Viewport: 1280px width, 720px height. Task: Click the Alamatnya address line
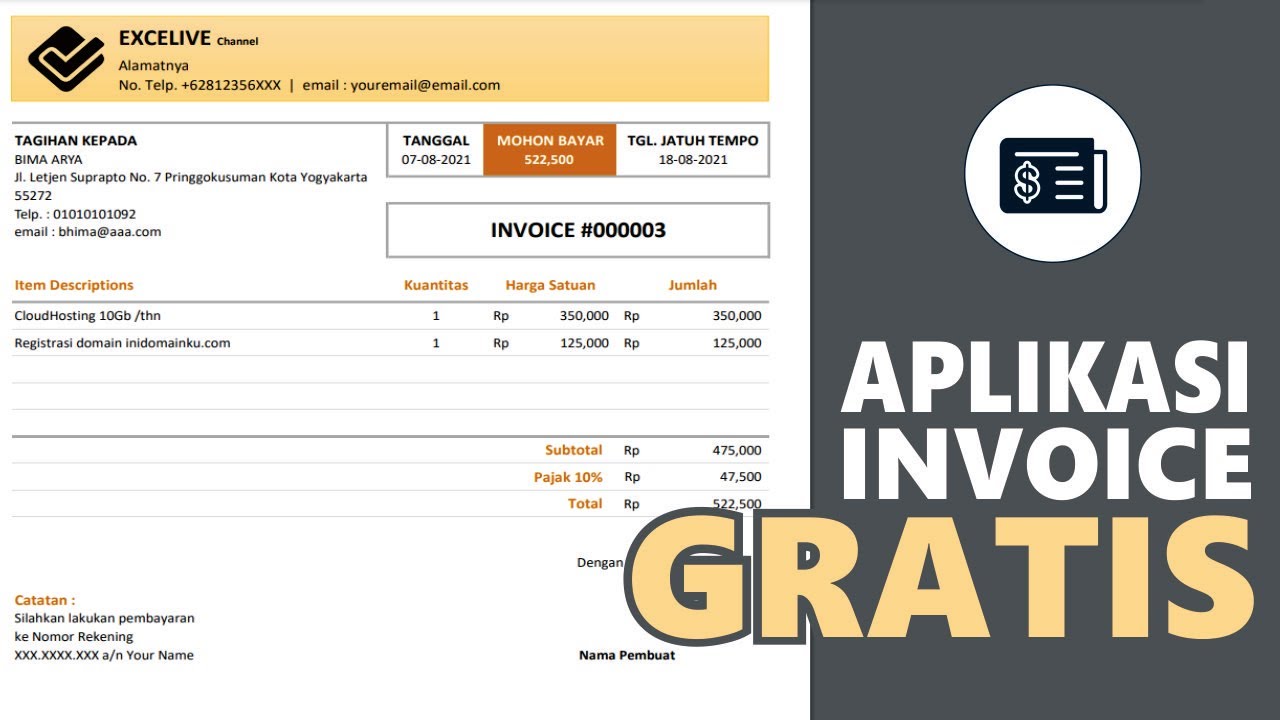pos(154,66)
